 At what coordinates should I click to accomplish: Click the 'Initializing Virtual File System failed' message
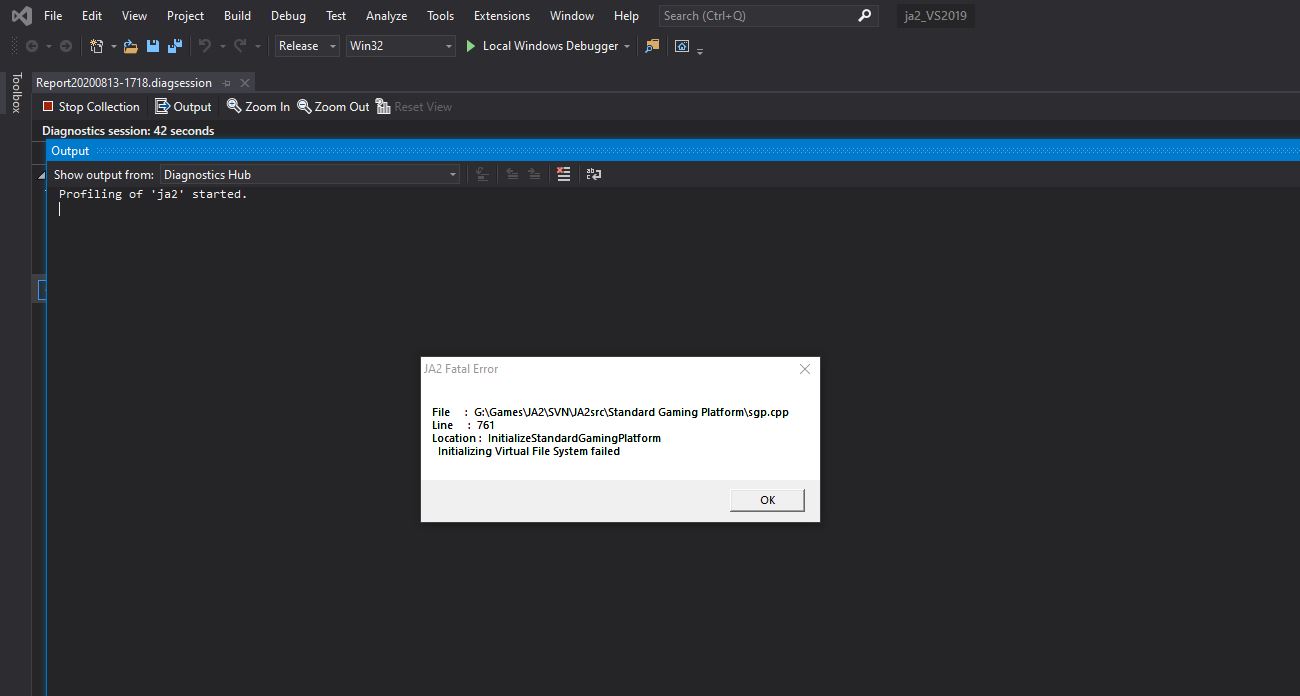pos(529,451)
